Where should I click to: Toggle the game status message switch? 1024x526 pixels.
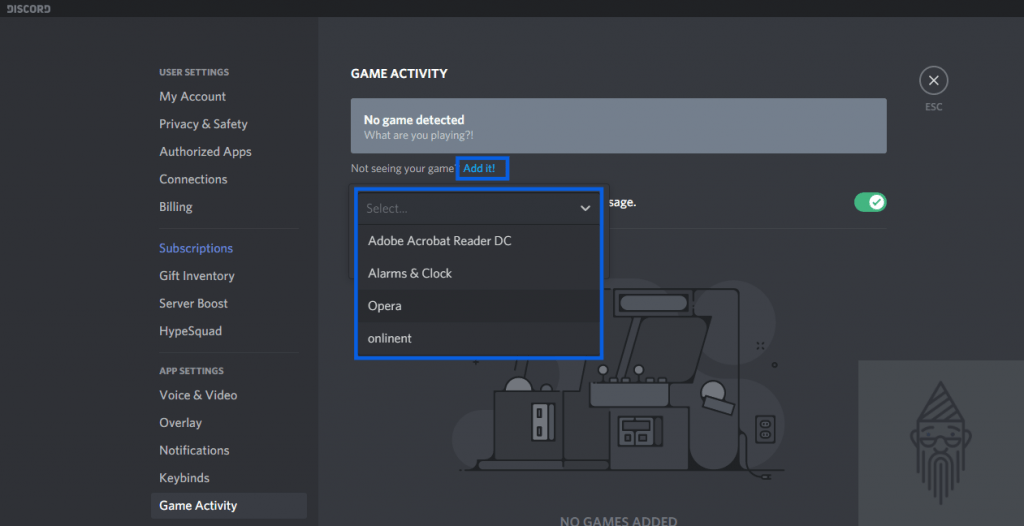870,202
